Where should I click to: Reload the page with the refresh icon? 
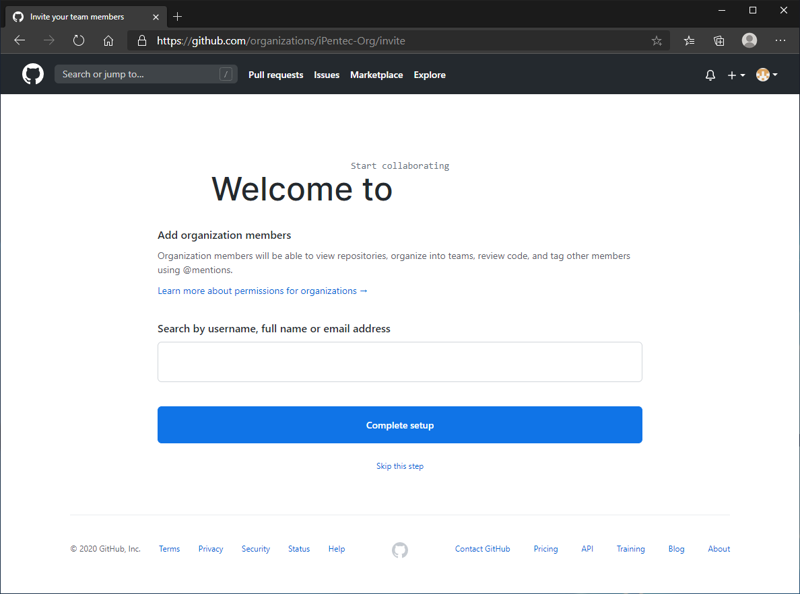[x=78, y=41]
